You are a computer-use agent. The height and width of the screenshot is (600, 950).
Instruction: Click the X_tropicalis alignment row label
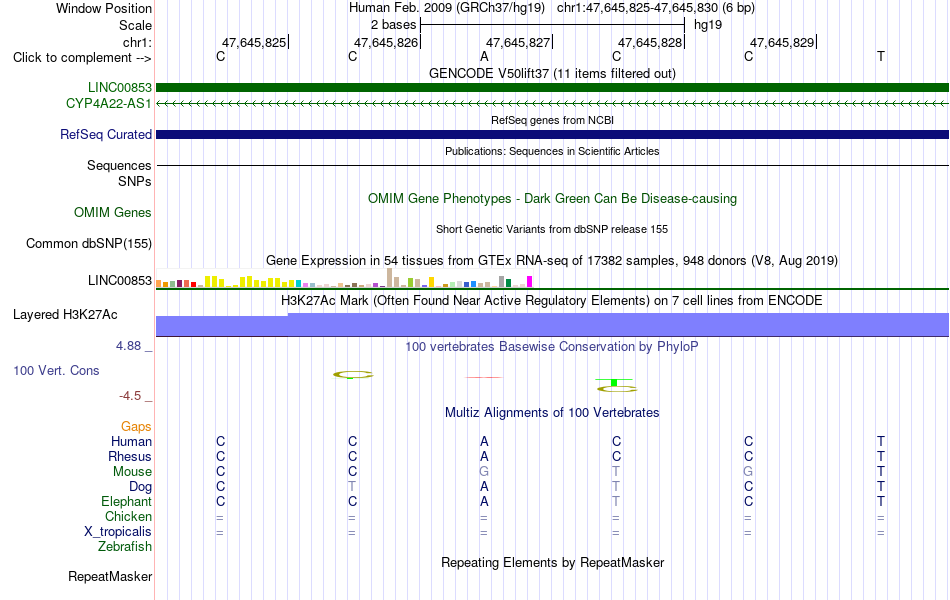click(x=118, y=532)
